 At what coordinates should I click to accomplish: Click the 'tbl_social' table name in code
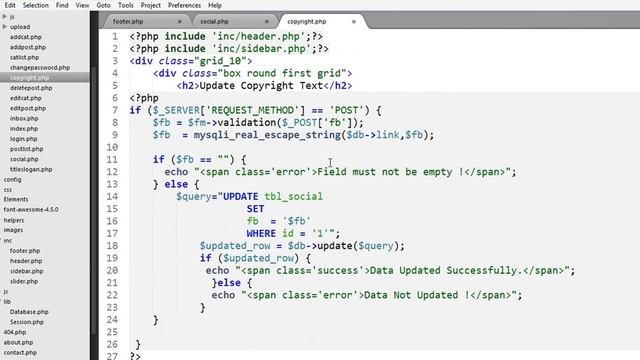(293, 196)
